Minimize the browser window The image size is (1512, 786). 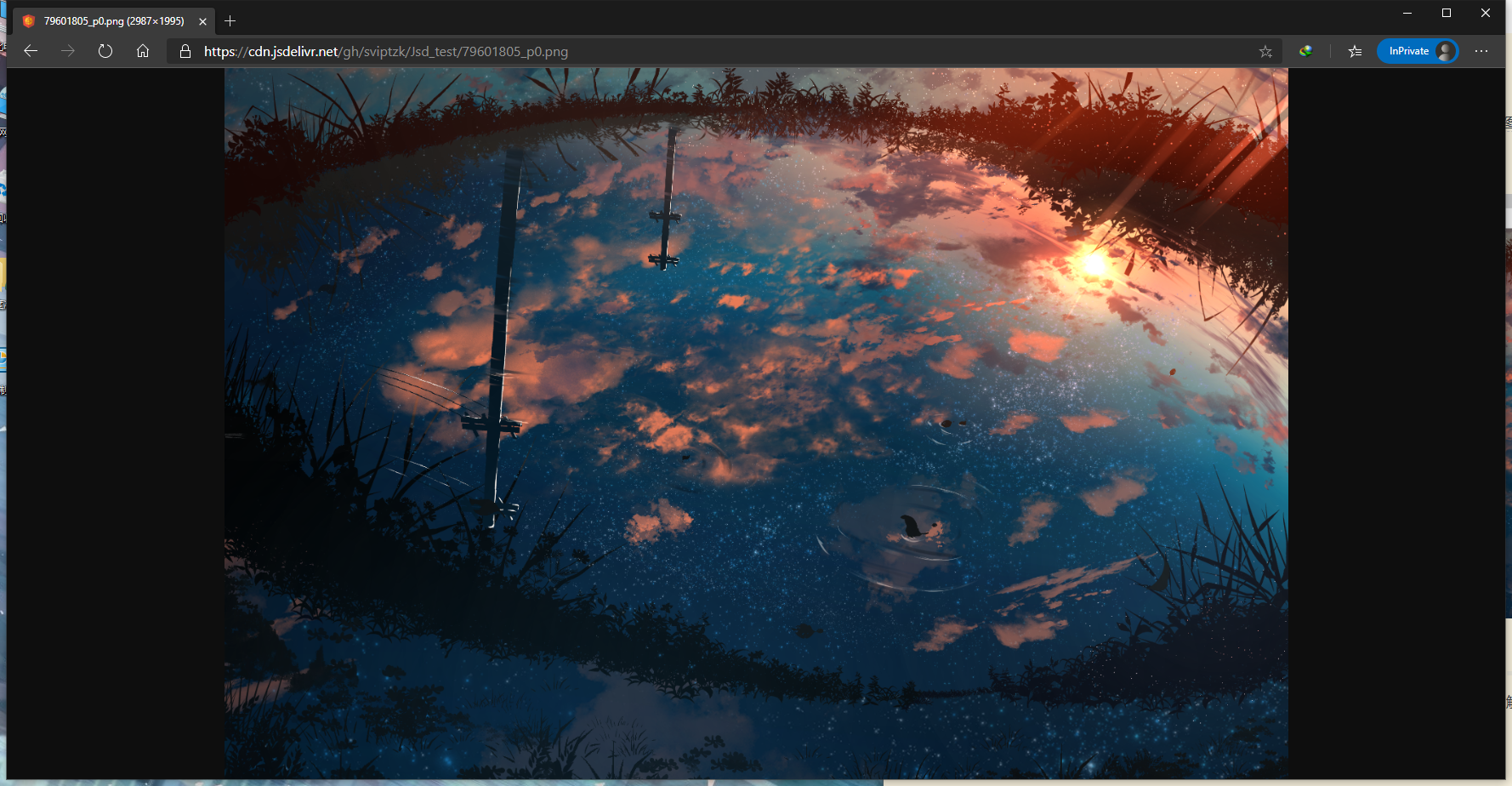click(x=1407, y=13)
